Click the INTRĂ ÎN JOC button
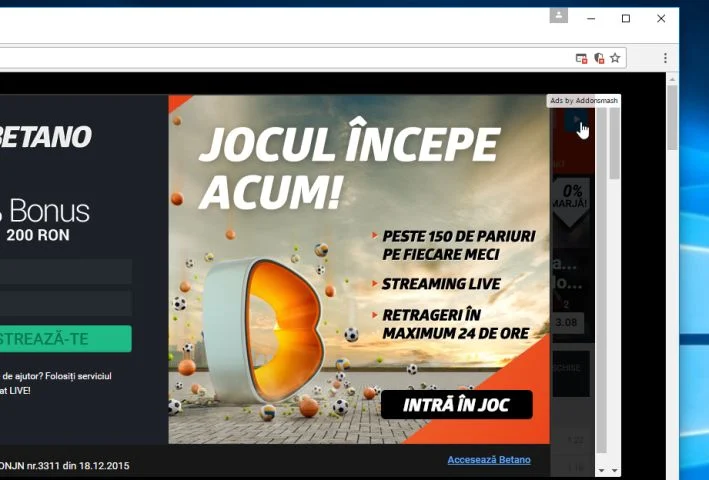The width and height of the screenshot is (709, 480). pyautogui.click(x=457, y=405)
